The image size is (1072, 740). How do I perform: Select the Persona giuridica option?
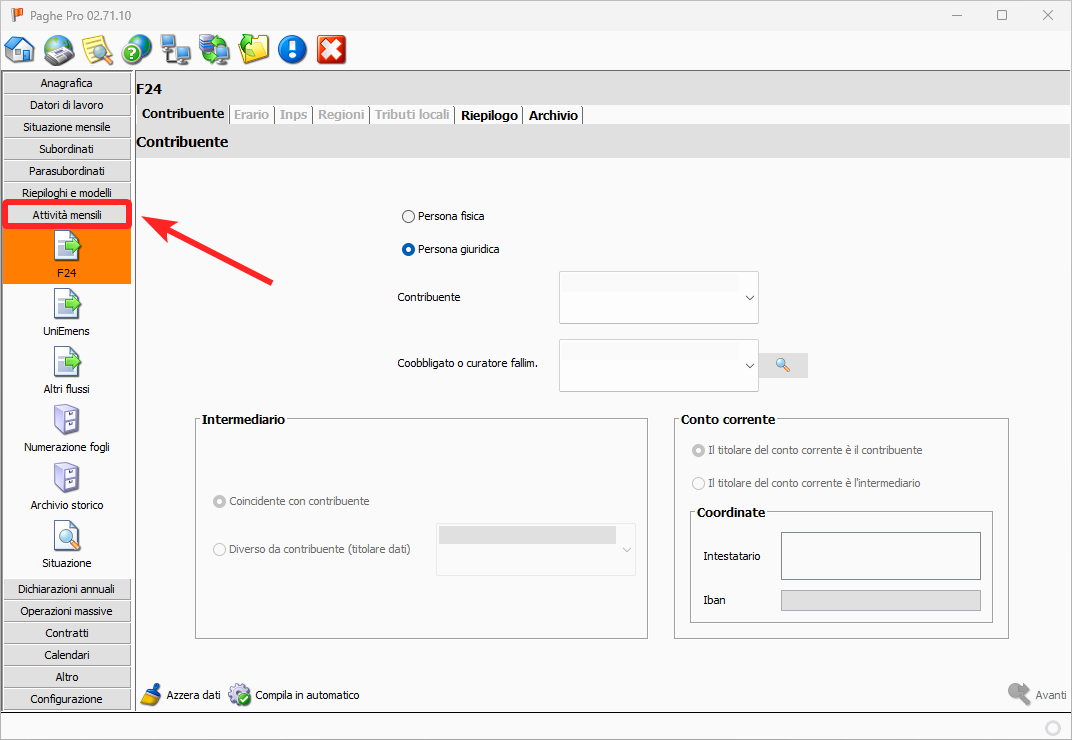point(408,249)
